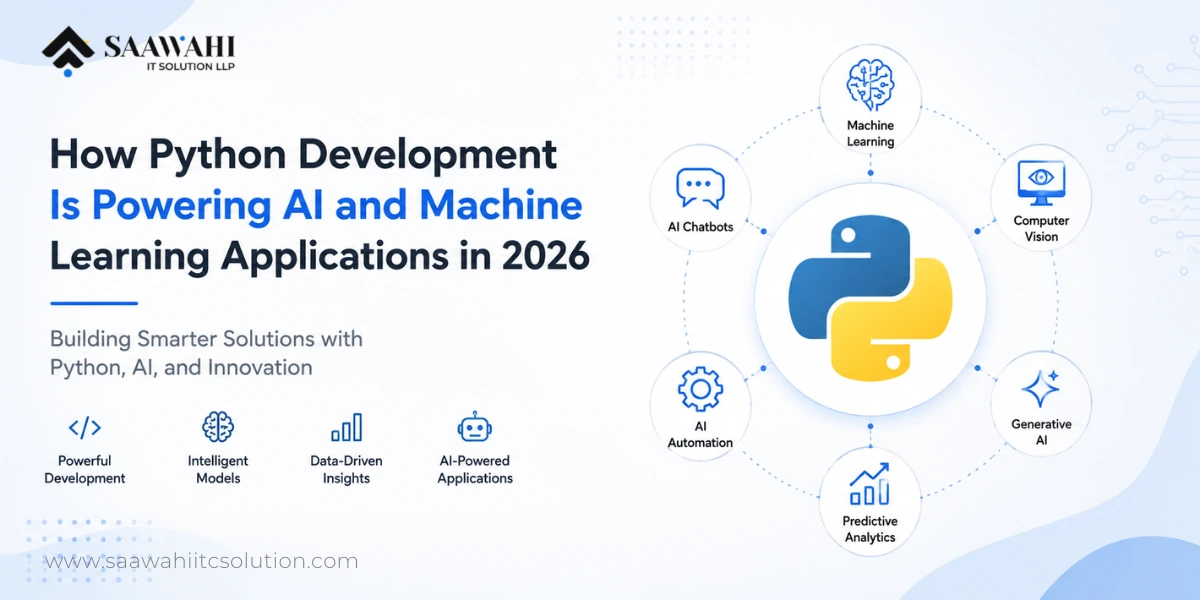Viewport: 1200px width, 600px height.
Task: Click the "AI-Powered Applications" label
Action: [x=475, y=470]
